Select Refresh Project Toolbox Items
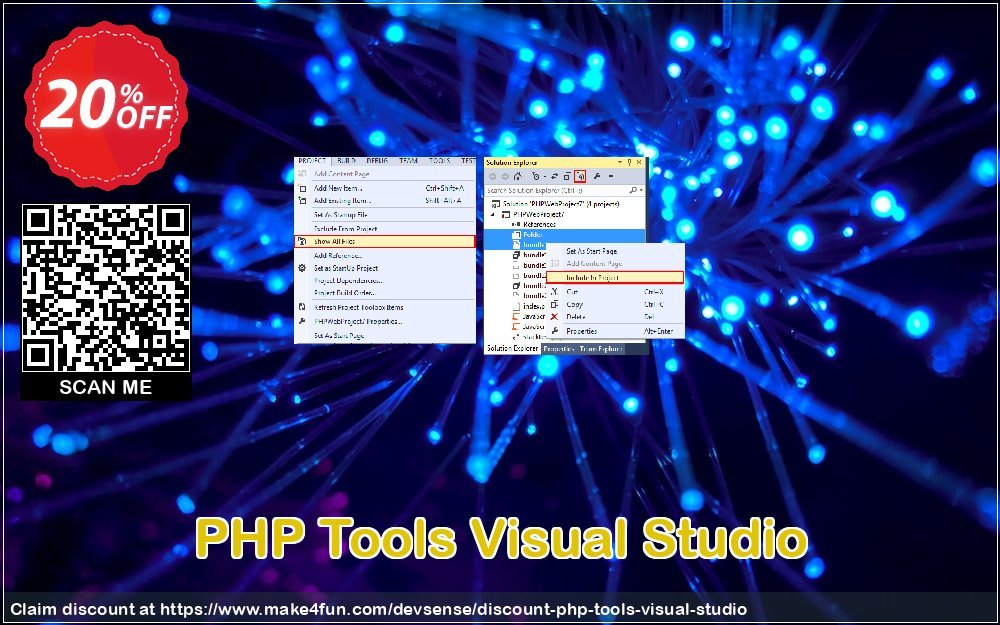This screenshot has width=1000, height=625. [385, 307]
